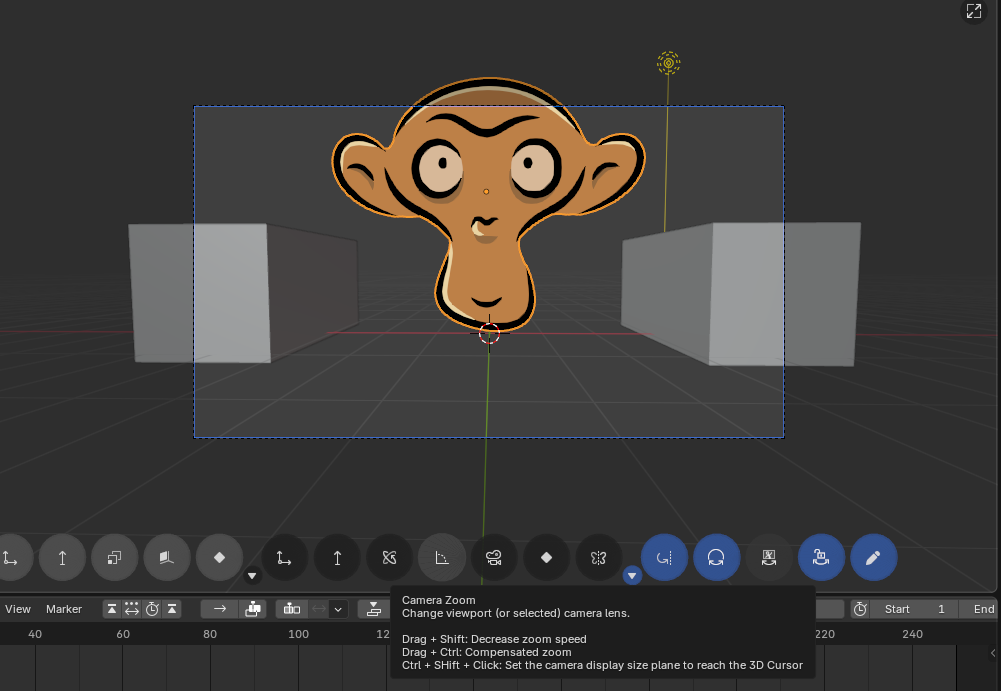Screen dimensions: 1001x691
Task: Click frame number 100 on timeline ruler
Action: [298, 634]
